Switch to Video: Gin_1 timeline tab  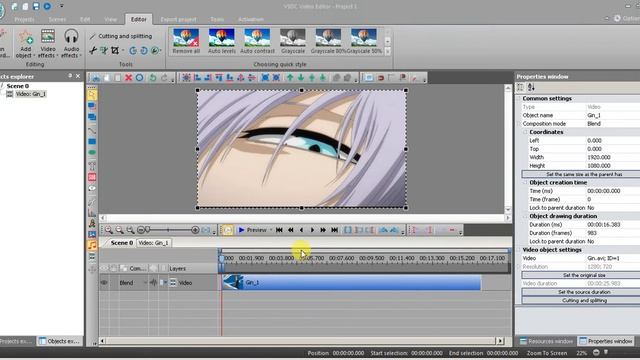point(153,243)
